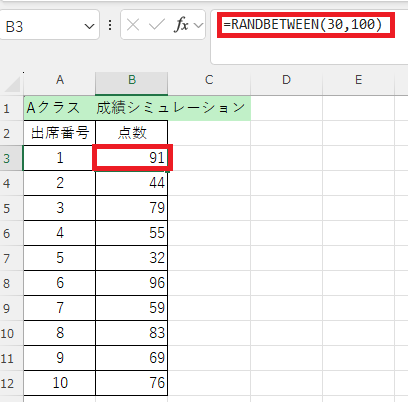Expand the dropdown next to fx

pos(198,25)
